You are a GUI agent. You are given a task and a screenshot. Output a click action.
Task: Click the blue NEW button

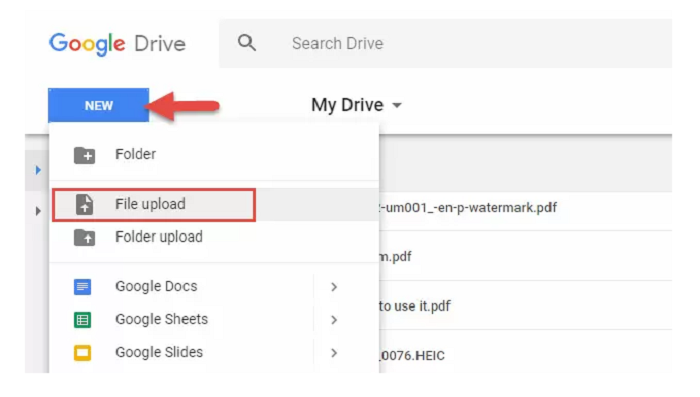point(99,105)
